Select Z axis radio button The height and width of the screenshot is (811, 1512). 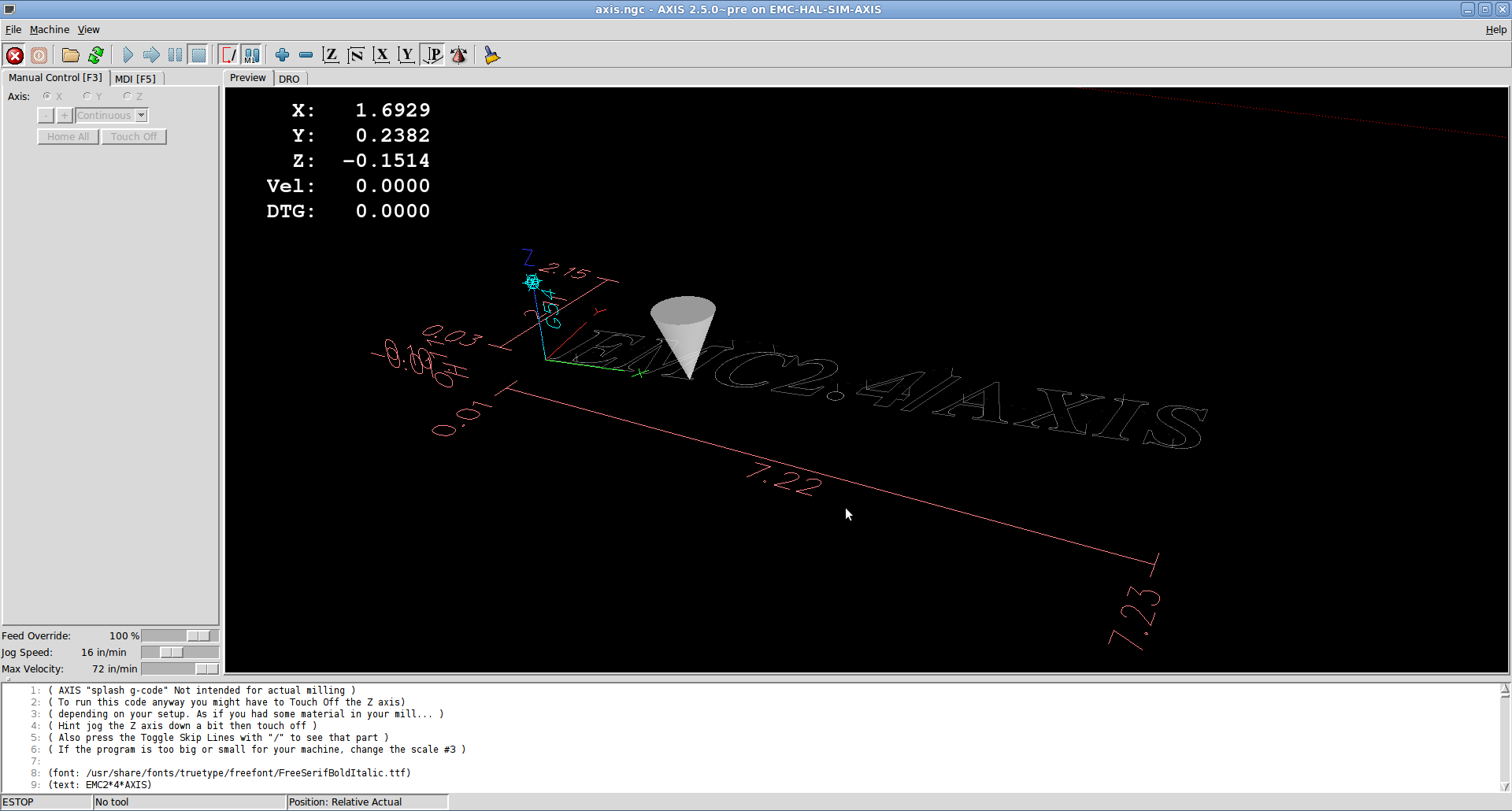[x=128, y=96]
